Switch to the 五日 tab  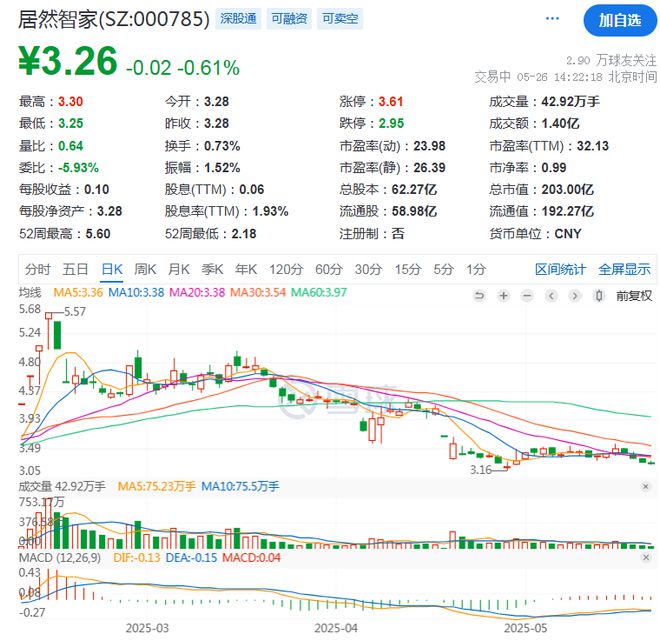pyautogui.click(x=75, y=269)
